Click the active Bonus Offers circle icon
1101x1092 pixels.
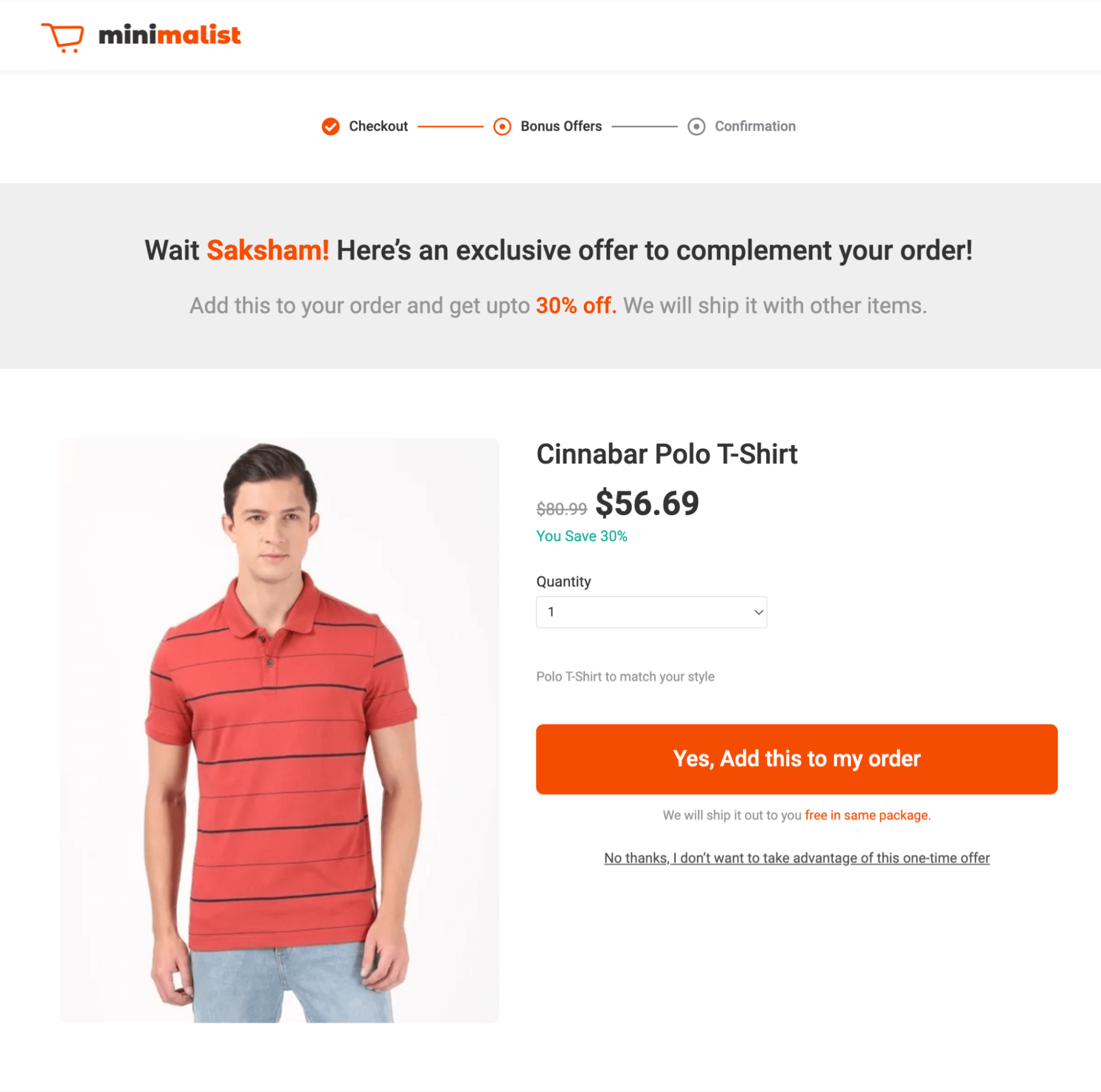coord(503,126)
